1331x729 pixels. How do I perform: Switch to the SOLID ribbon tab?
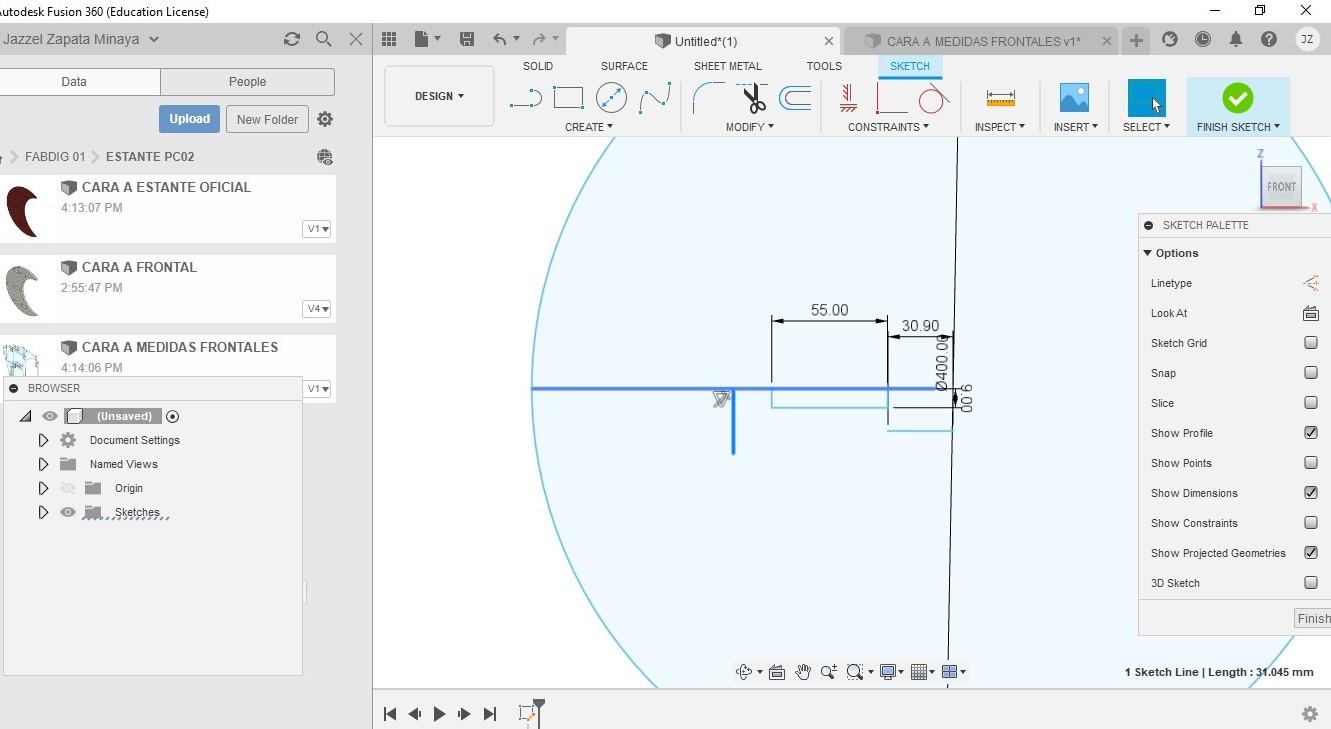pyautogui.click(x=538, y=66)
